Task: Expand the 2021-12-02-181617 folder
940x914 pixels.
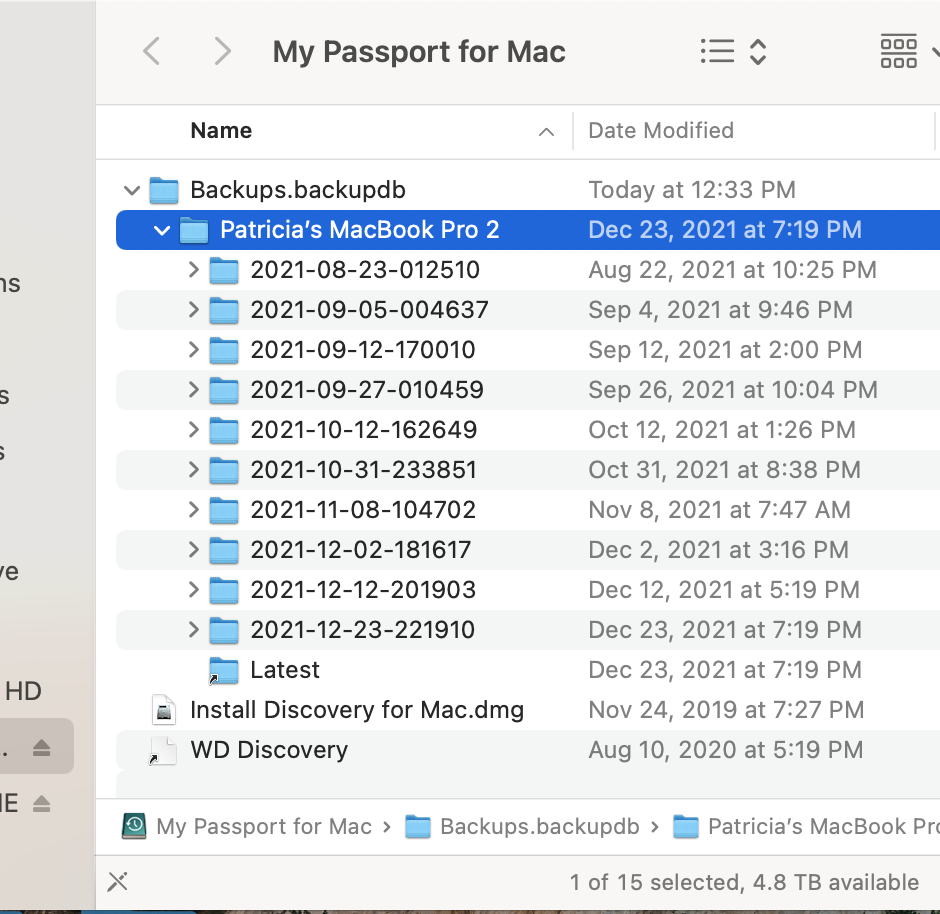Action: pyautogui.click(x=193, y=550)
